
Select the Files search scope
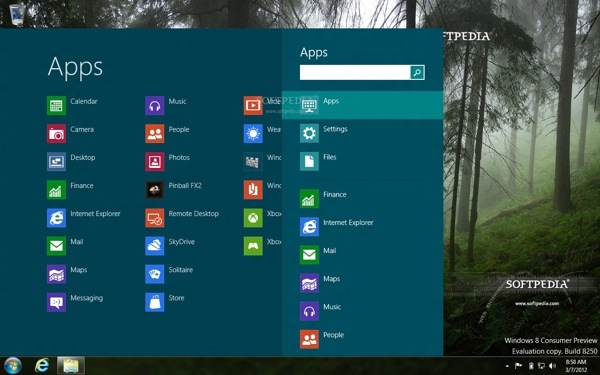(362, 161)
